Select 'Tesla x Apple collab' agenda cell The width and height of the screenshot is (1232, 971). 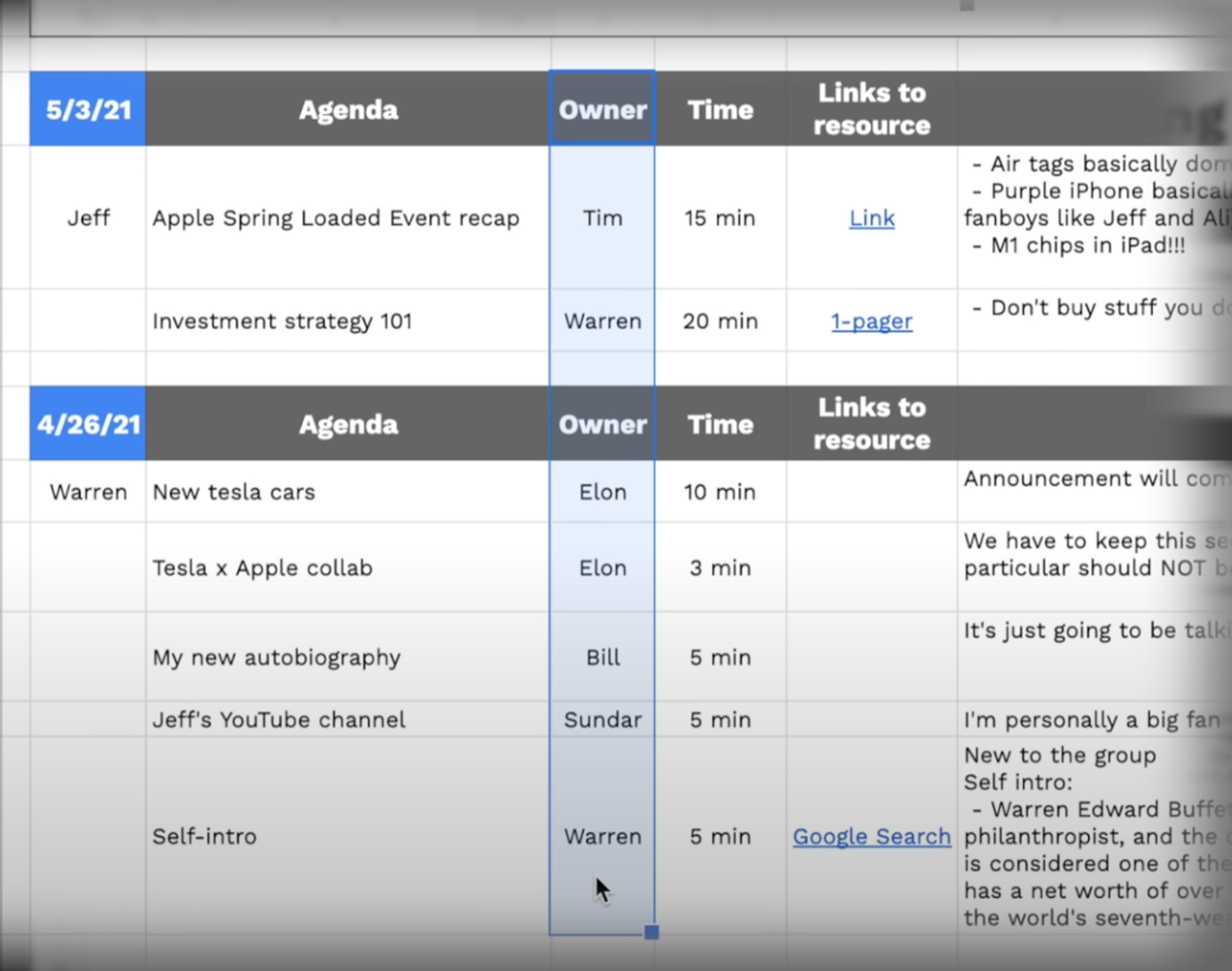pos(348,567)
